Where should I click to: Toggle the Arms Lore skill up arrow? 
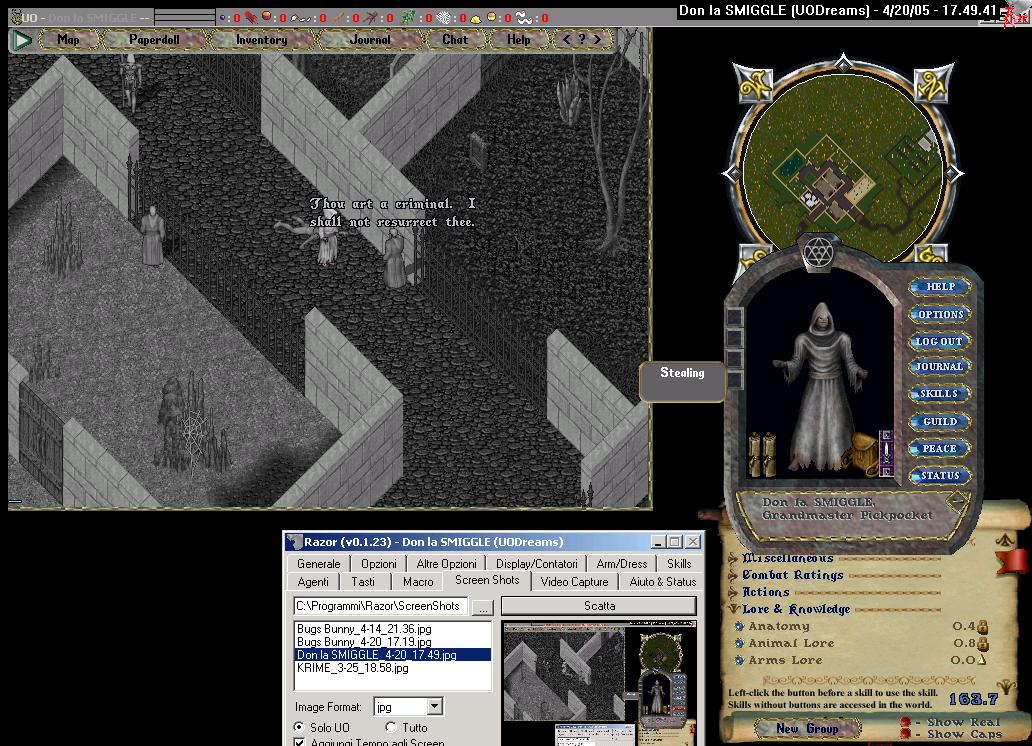982,660
